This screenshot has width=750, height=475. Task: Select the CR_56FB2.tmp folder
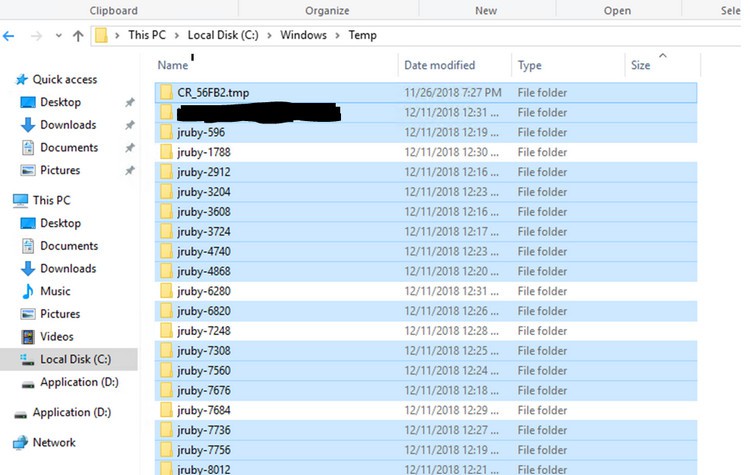click(426, 93)
